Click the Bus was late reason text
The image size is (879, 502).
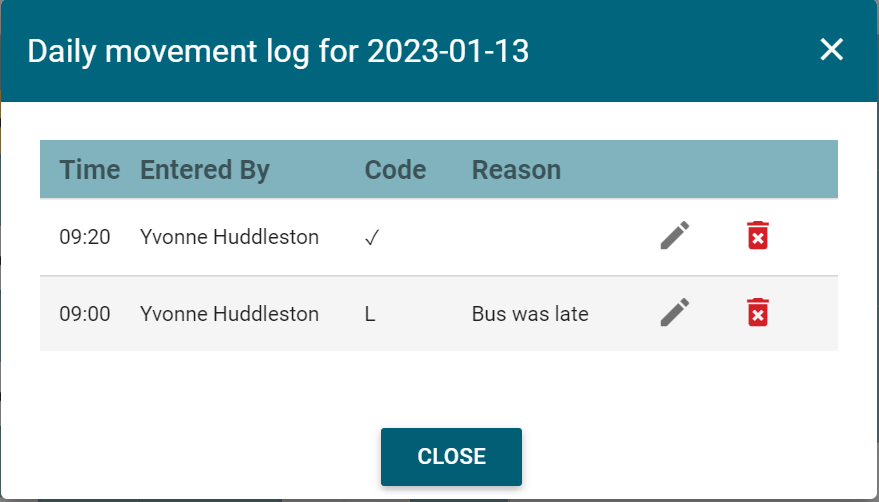coord(530,314)
